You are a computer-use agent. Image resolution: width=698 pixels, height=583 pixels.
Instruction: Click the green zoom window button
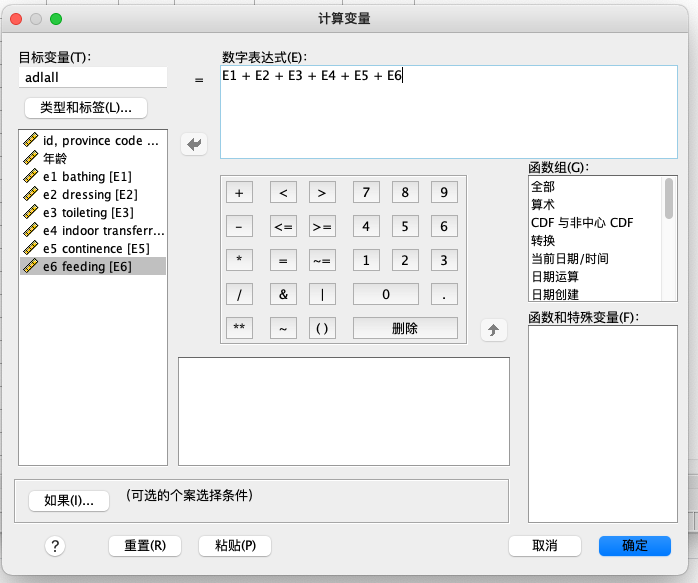[56, 19]
